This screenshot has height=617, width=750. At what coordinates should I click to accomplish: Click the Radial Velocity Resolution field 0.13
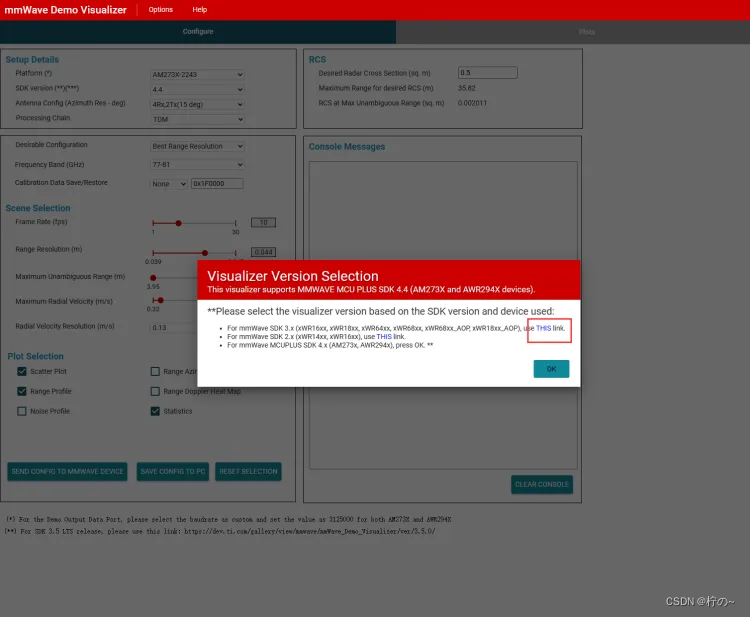click(x=173, y=328)
